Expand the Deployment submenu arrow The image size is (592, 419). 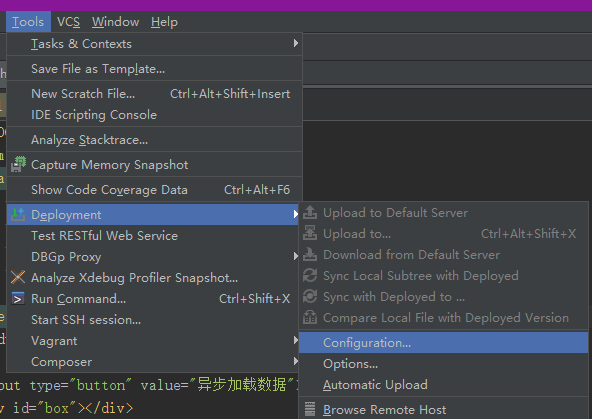295,214
